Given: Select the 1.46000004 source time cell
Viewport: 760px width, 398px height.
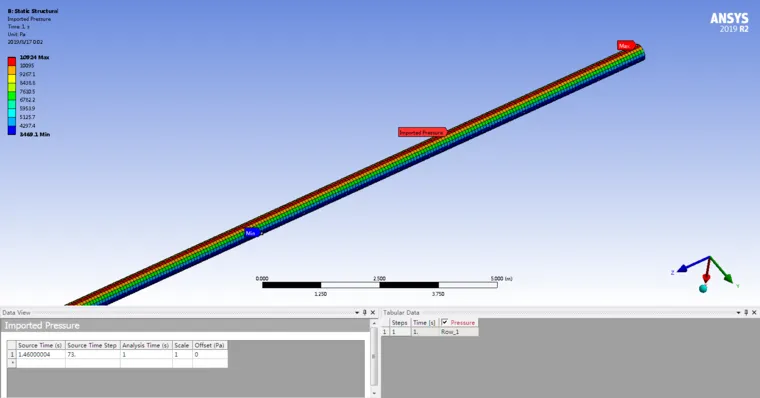Looking at the screenshot, I should (41, 354).
